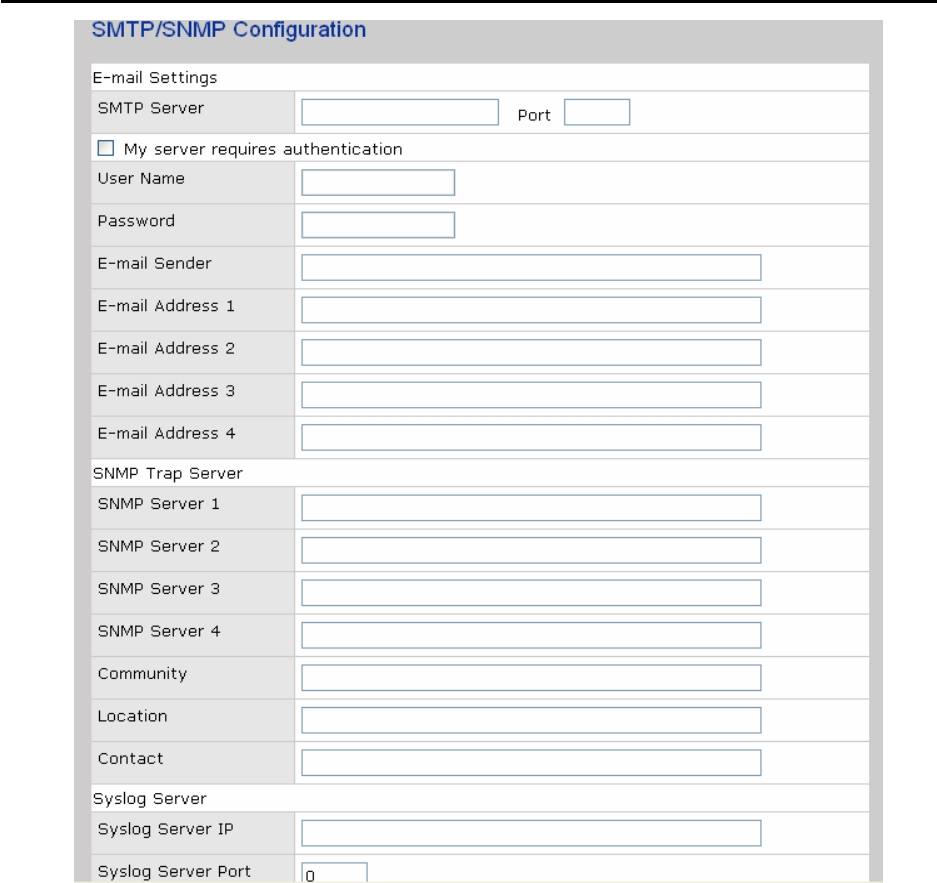
Task: Select the Password input field
Action: 378,225
